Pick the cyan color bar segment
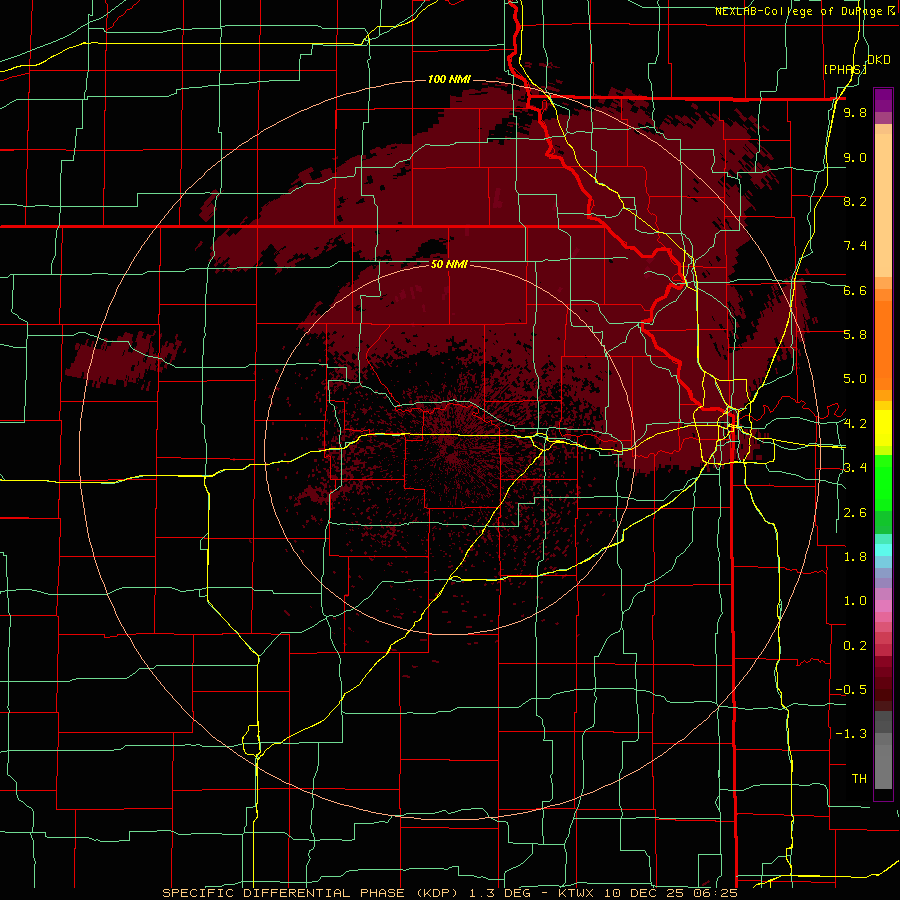 [883, 550]
